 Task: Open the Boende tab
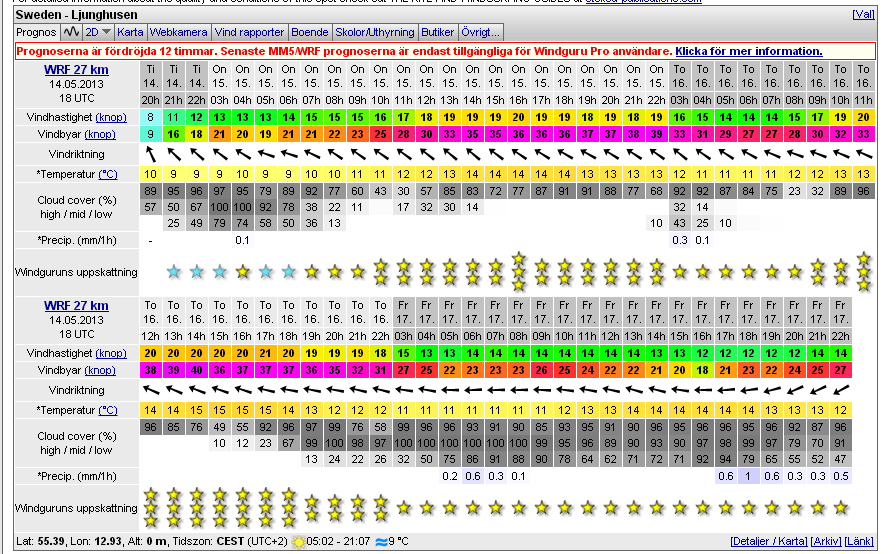click(x=312, y=32)
